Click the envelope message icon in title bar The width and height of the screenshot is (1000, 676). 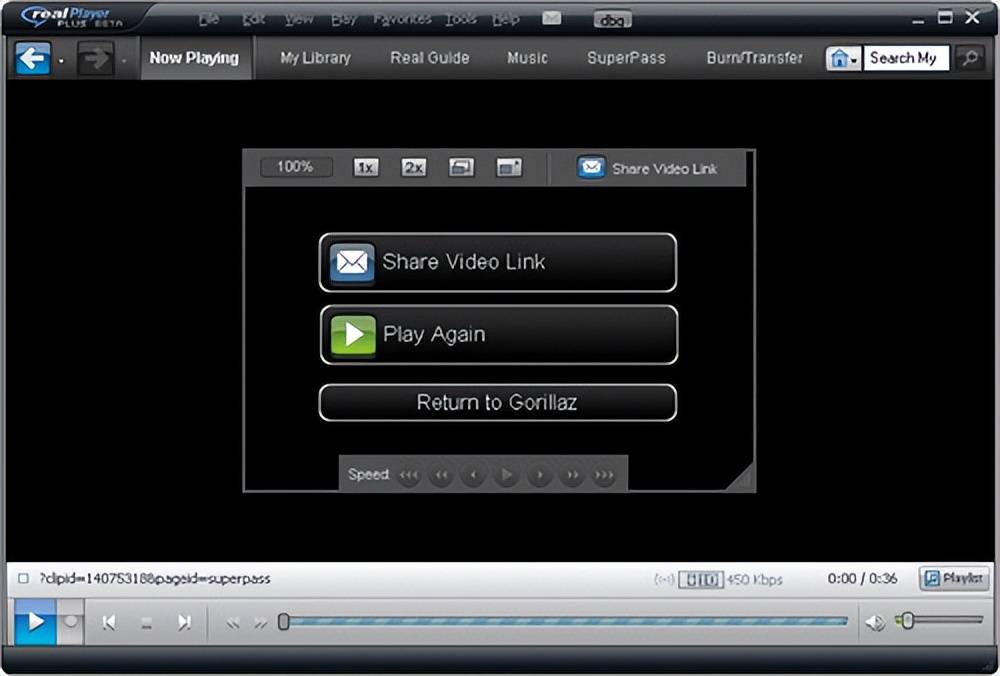pos(552,18)
